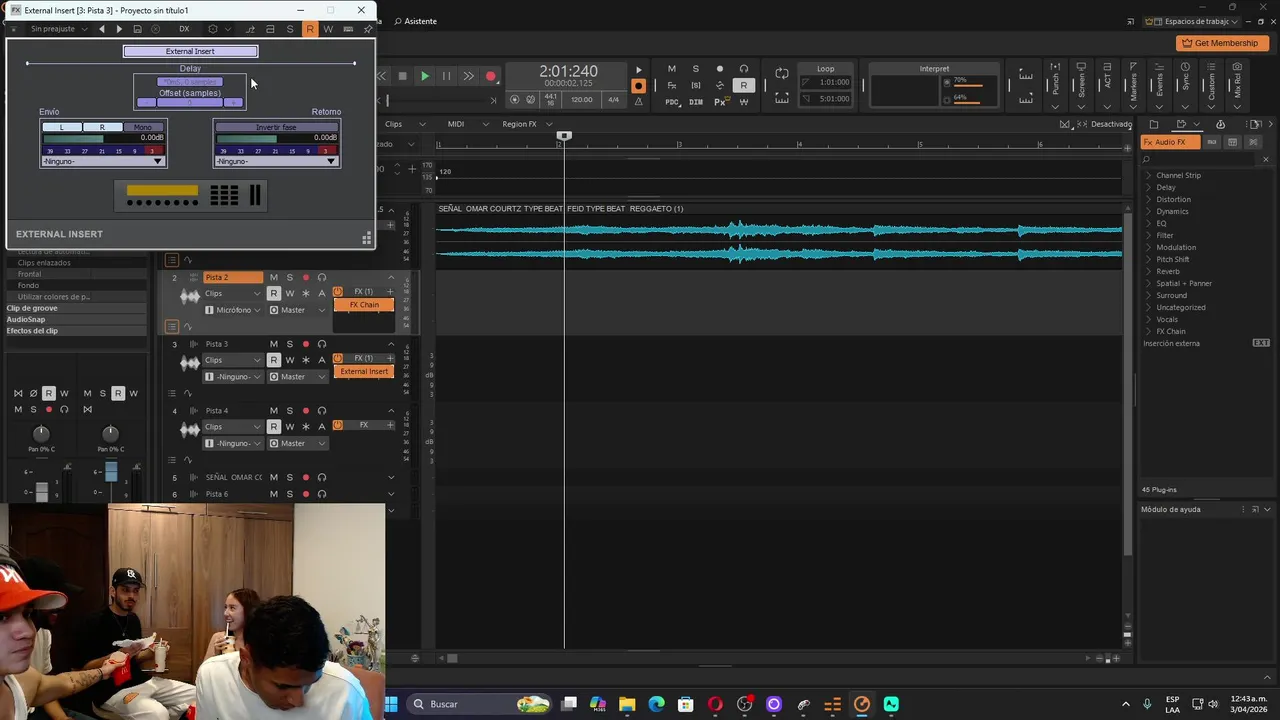This screenshot has height=720, width=1280.
Task: Show take lanes for Pista 2
Action: point(172,326)
